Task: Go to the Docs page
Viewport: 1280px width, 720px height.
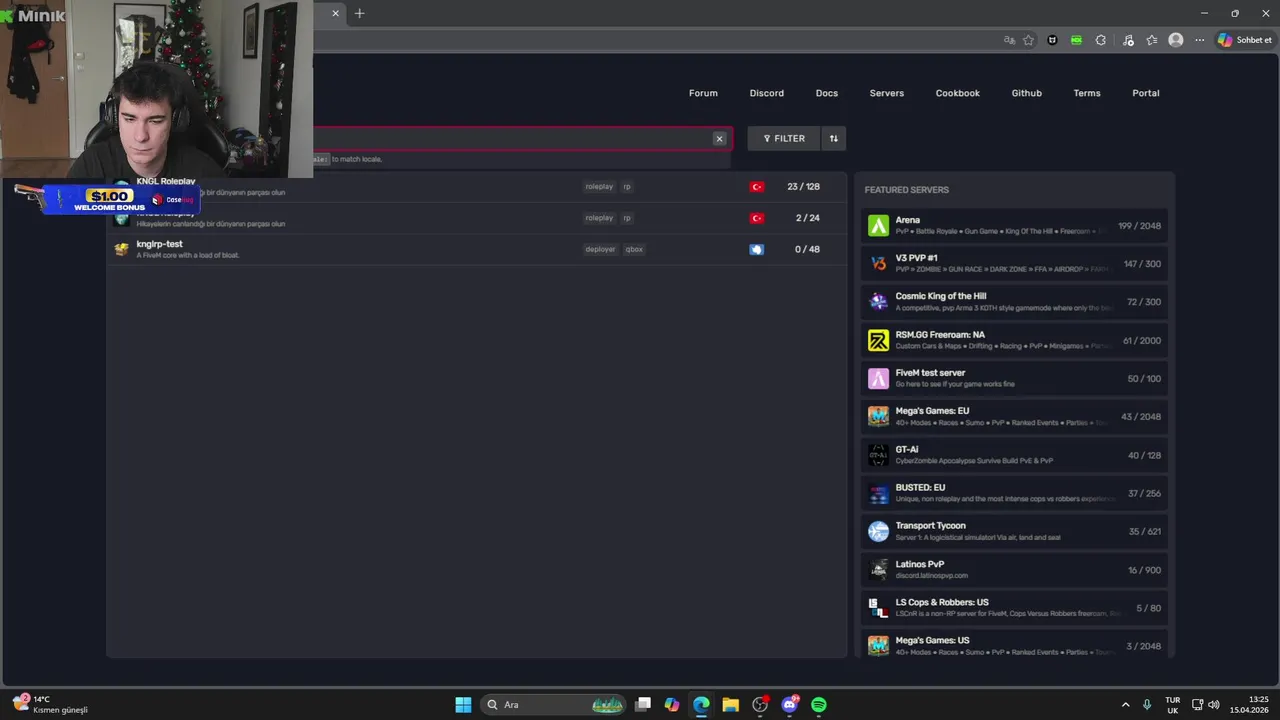Action: [x=827, y=93]
